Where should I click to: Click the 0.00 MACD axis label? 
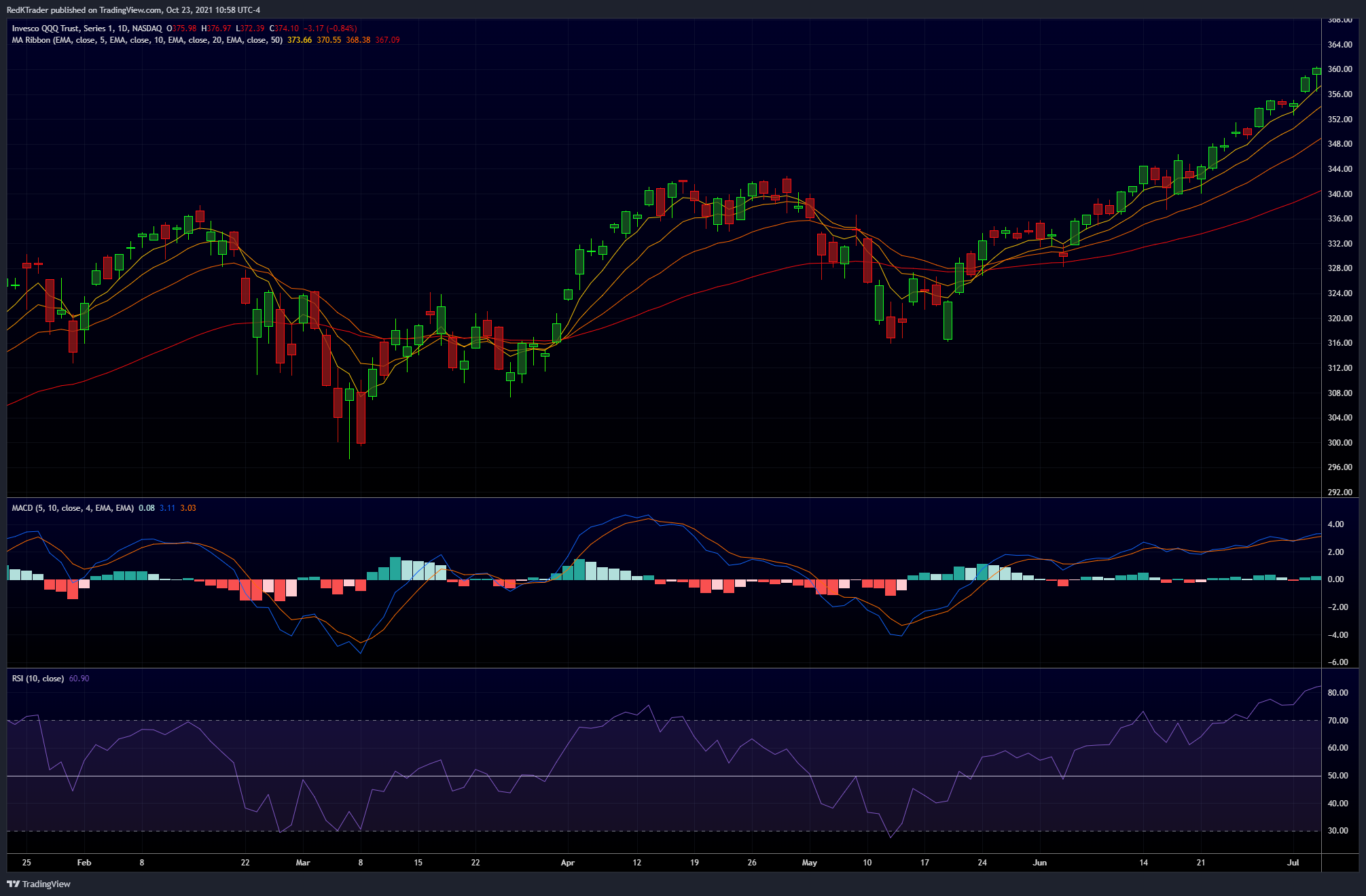pyautogui.click(x=1335, y=579)
